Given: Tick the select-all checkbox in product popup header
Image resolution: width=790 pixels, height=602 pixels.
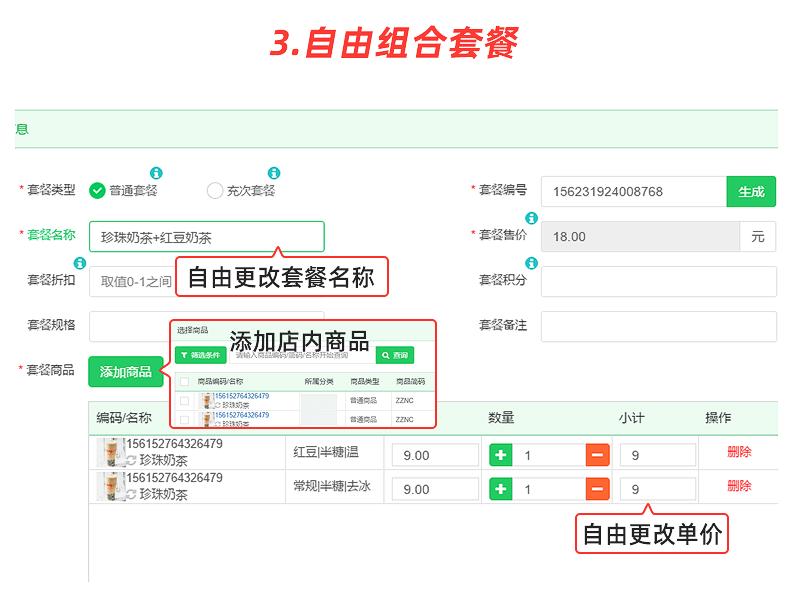Looking at the screenshot, I should 184,381.
